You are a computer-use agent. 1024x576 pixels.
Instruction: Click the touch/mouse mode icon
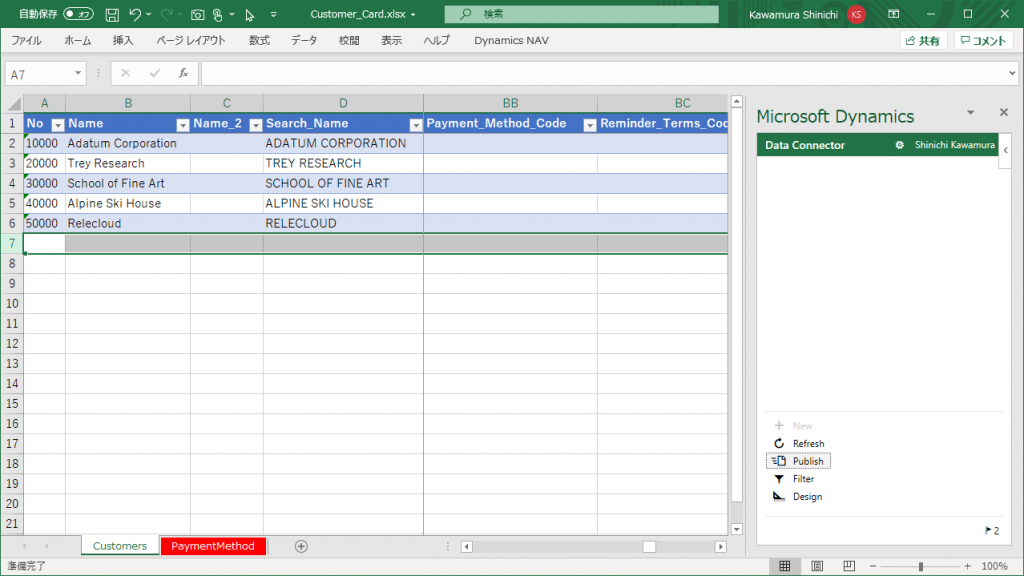coord(218,14)
